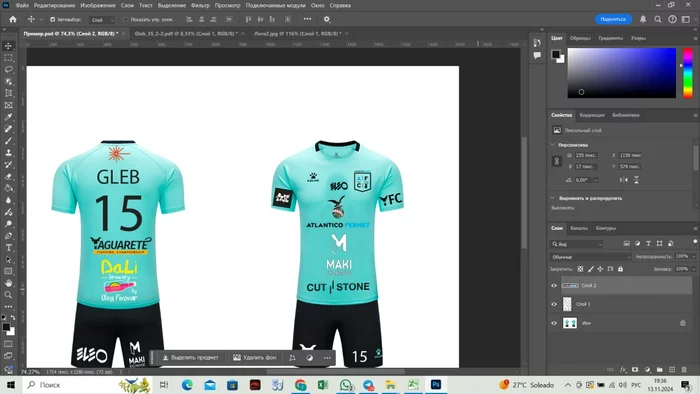Select the Hand tool
Viewport: 700px width, 394px height.
8,283
